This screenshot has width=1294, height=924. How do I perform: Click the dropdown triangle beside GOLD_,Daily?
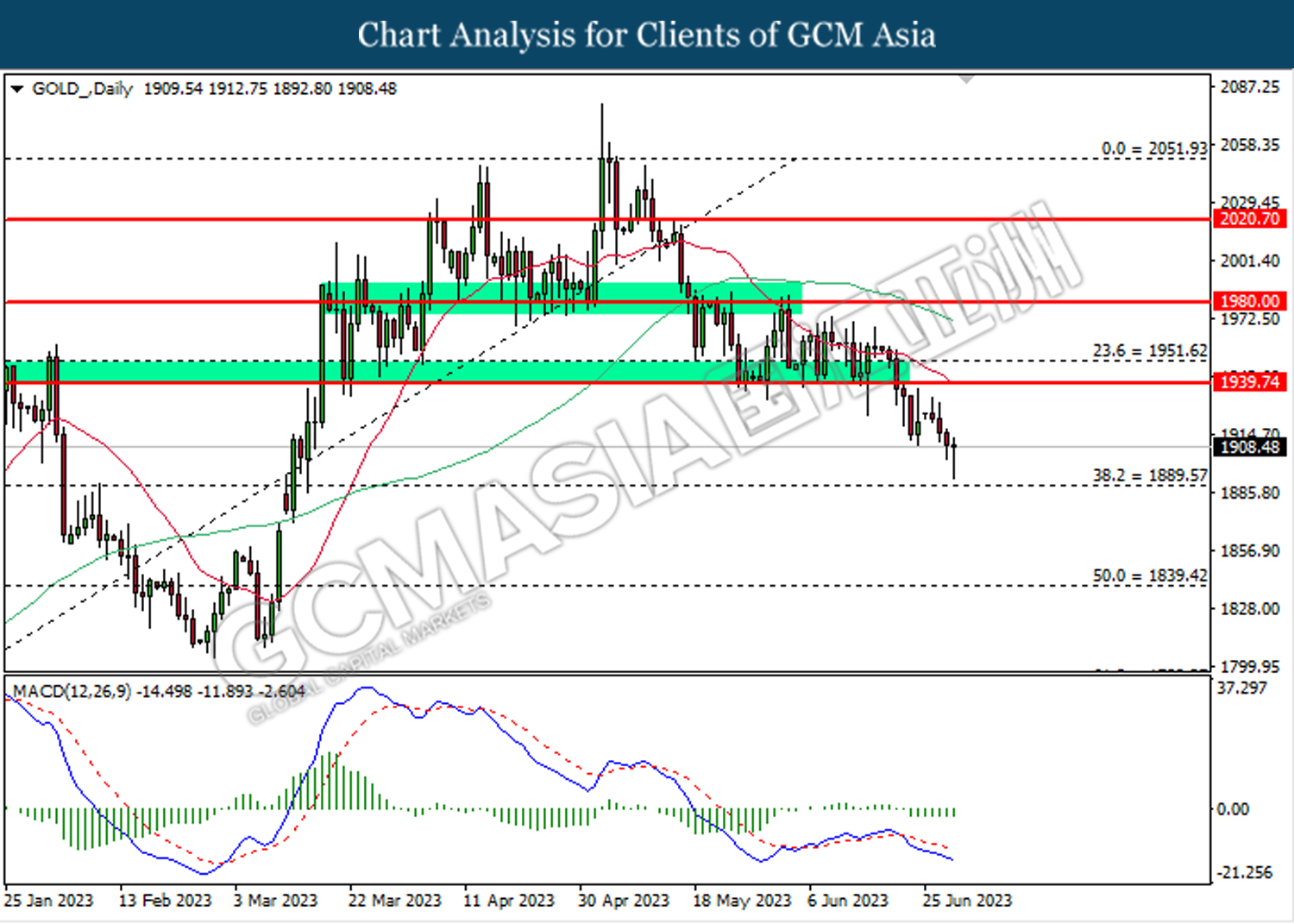16,89
